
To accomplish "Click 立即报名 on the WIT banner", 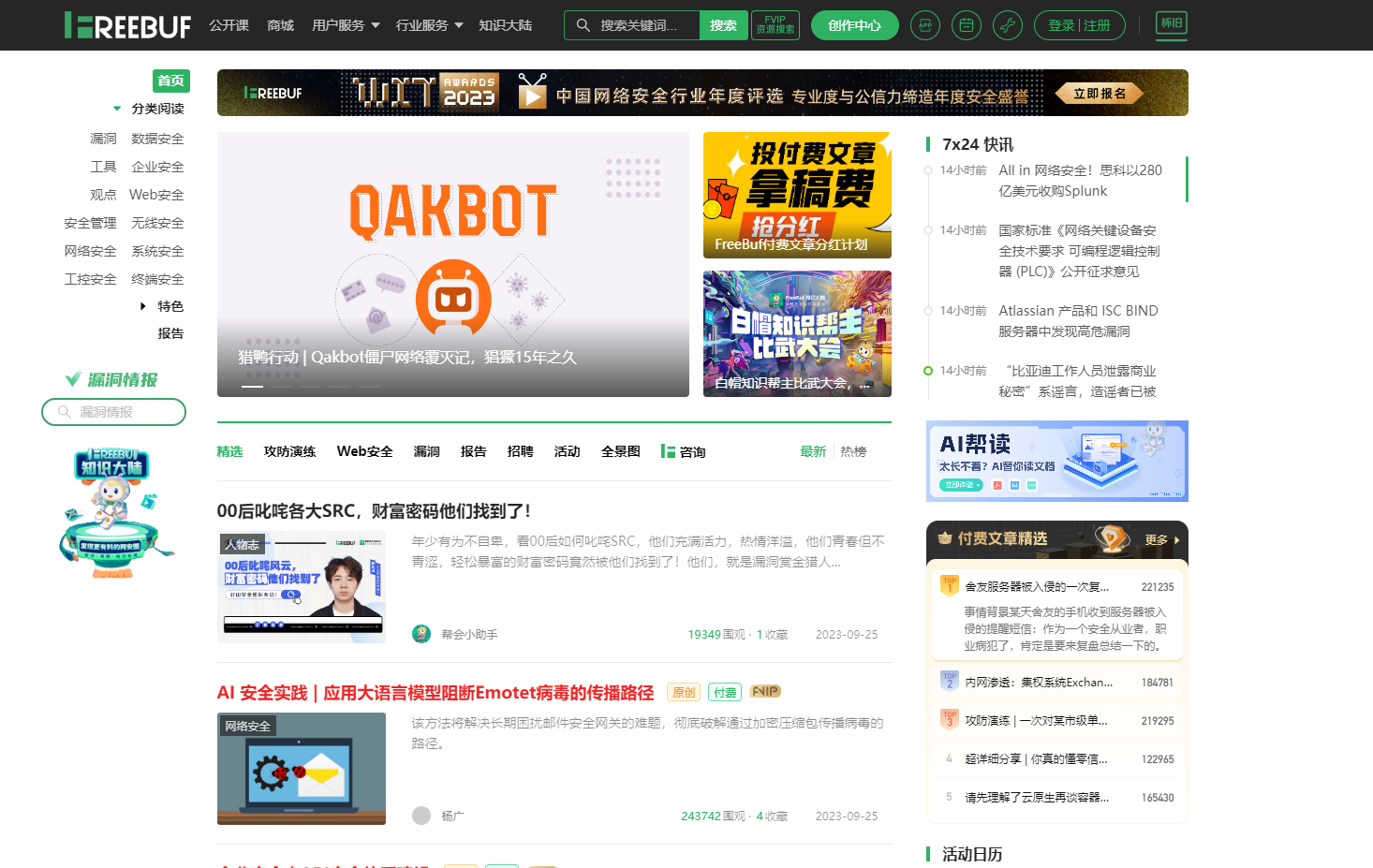I will coord(1100,94).
